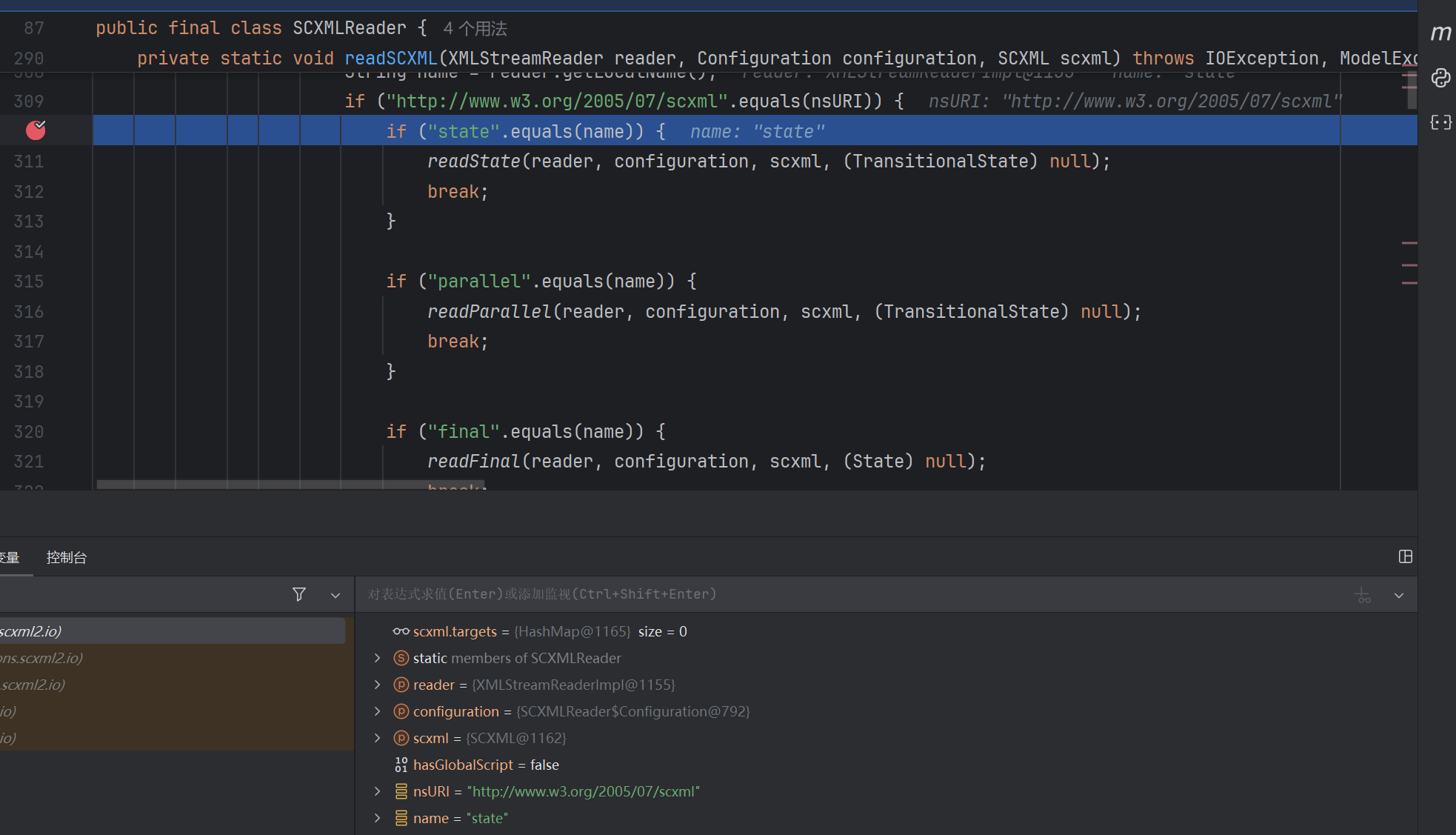Screen dimensions: 1456x835
Task: Expand the reader variable node
Action: click(x=378, y=685)
